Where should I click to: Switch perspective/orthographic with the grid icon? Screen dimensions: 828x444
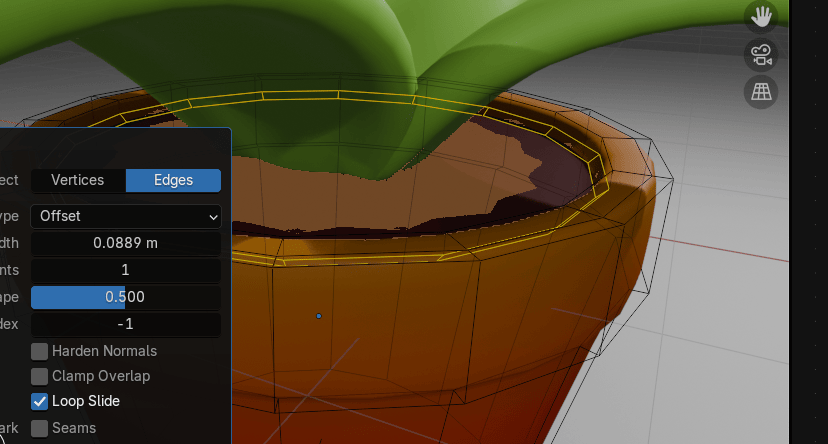coord(761,91)
